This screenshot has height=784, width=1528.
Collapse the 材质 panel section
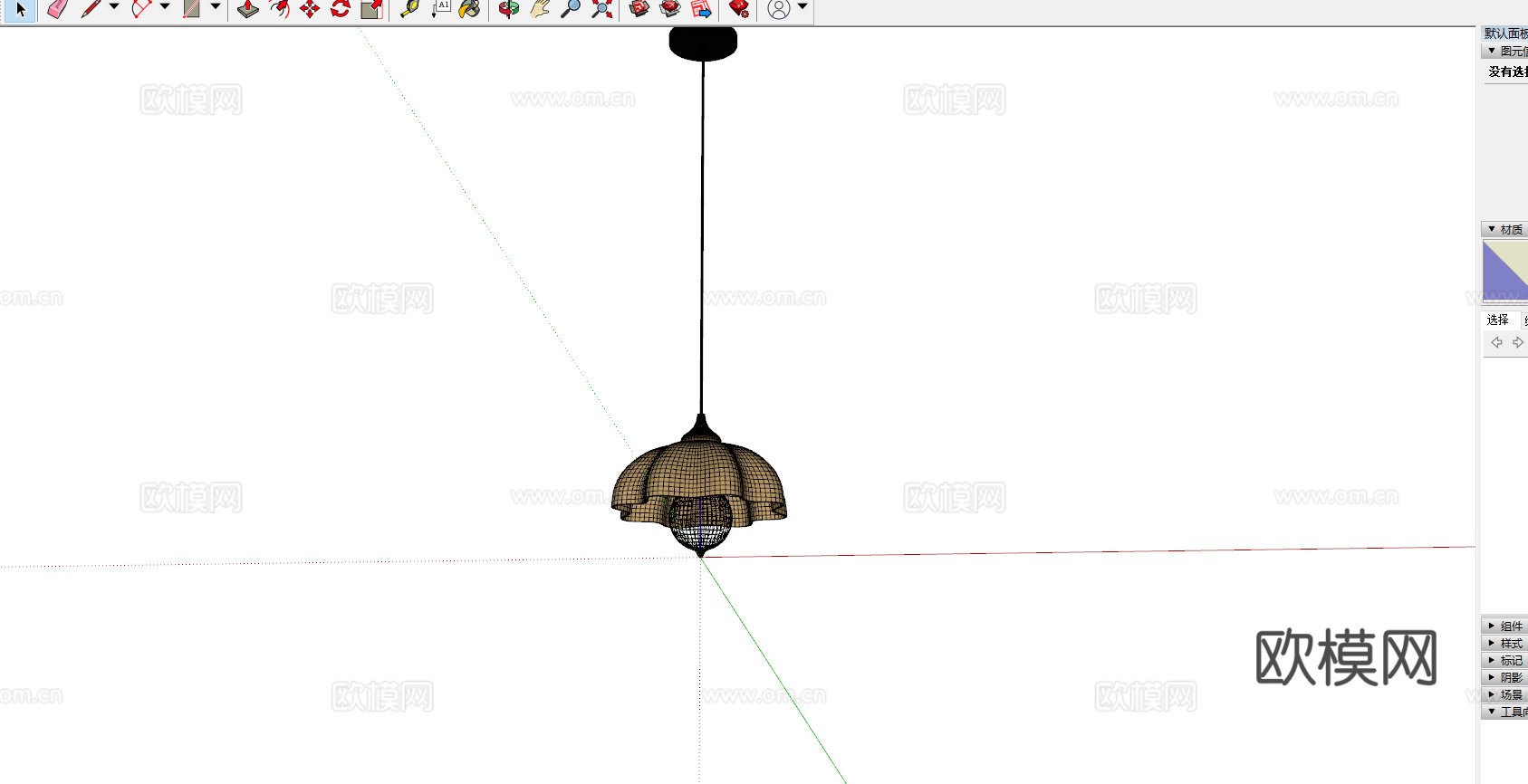point(1492,230)
